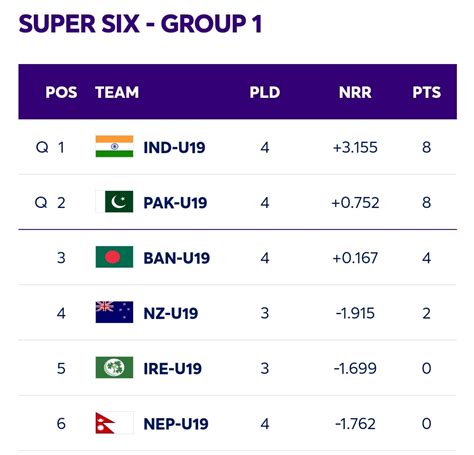The height and width of the screenshot is (455, 474).
Task: Select the Q qualified marker beside position 2
Action: click(x=41, y=202)
